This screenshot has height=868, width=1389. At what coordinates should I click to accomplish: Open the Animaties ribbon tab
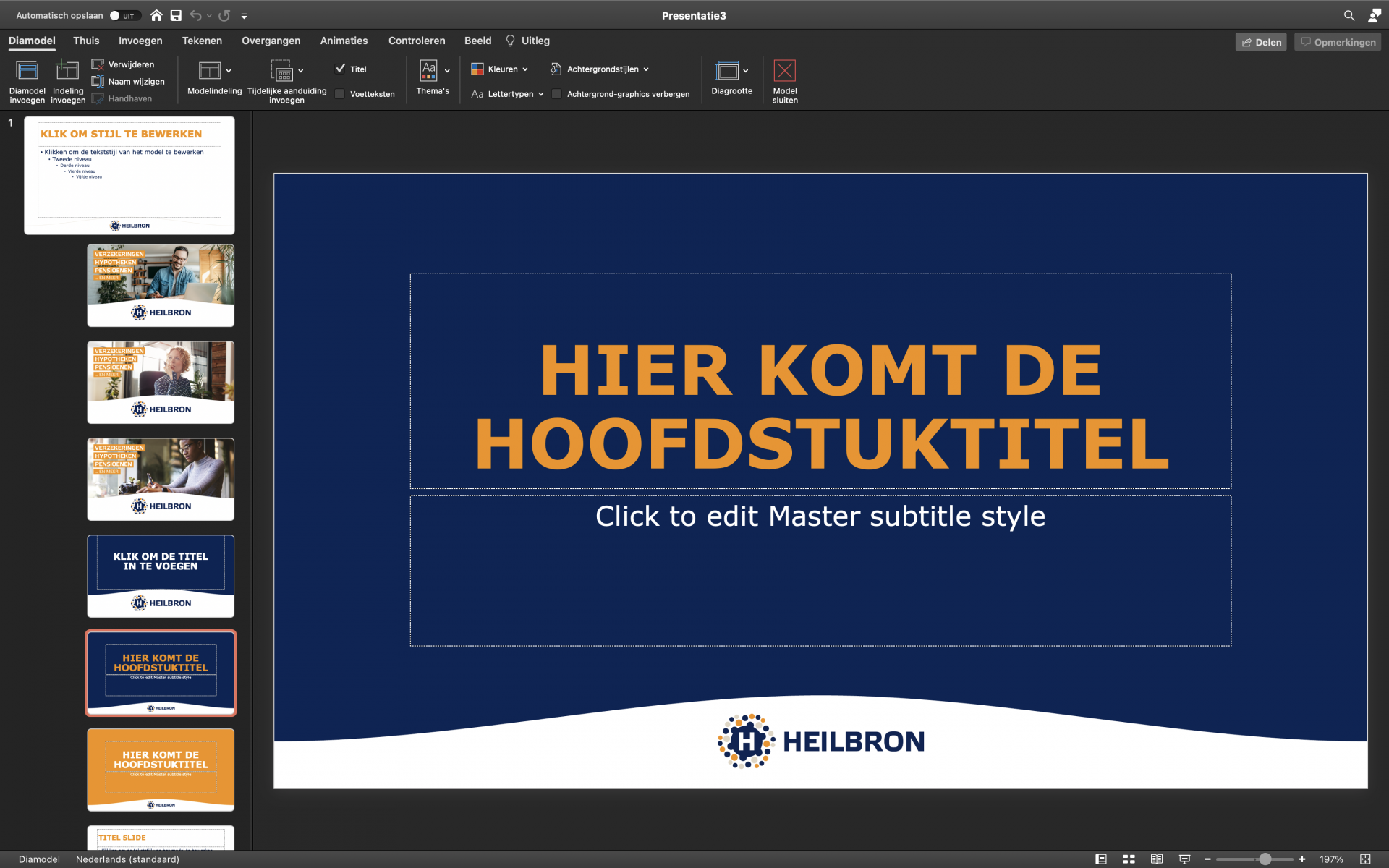344,41
